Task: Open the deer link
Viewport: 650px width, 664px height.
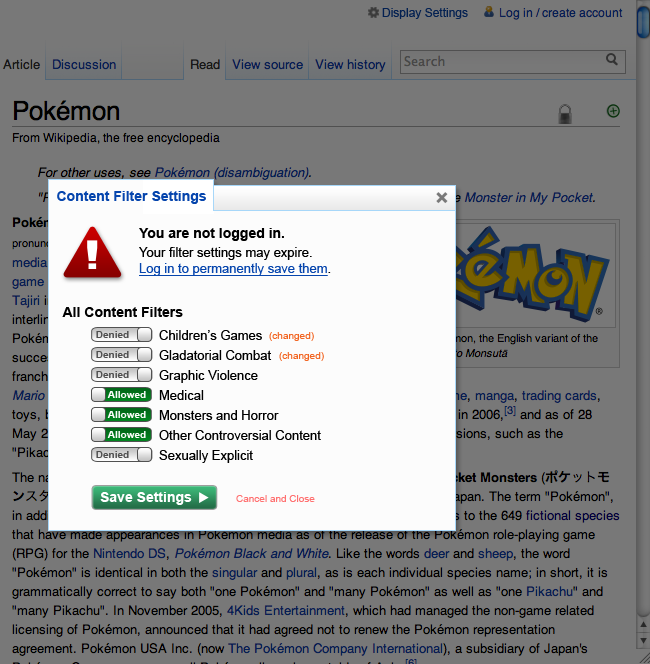Action: pos(436,553)
